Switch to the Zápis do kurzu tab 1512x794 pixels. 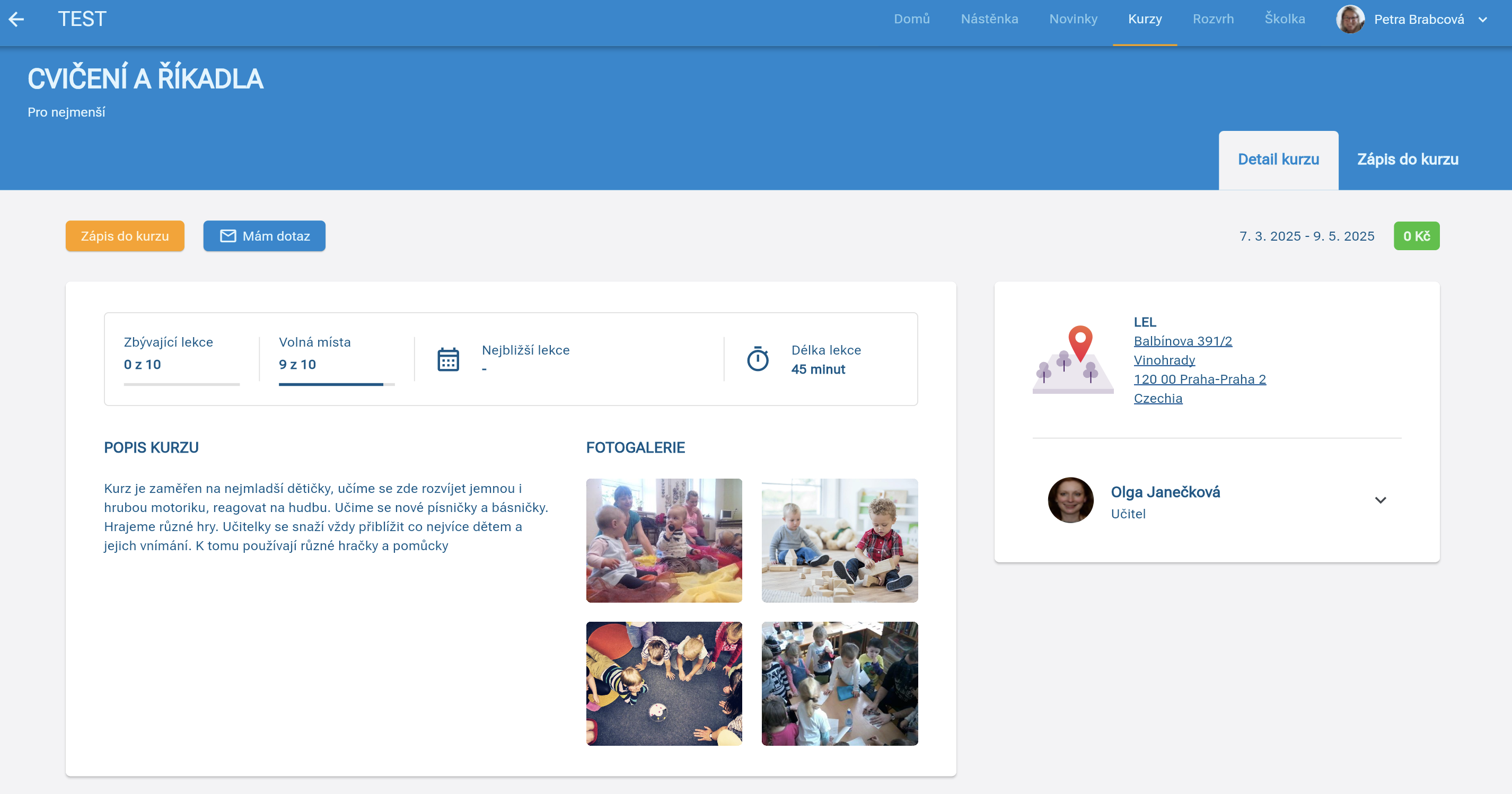click(1407, 160)
